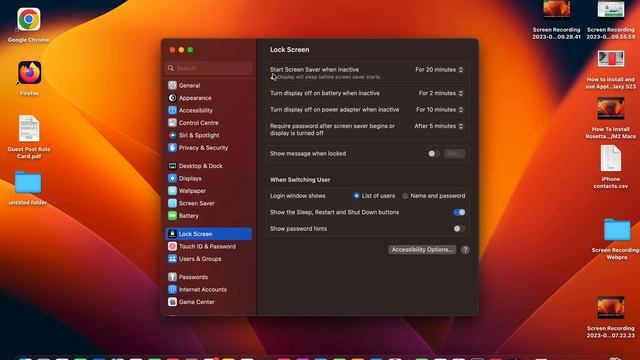Open Google Chrome desktop icon
This screenshot has width=640, height=360.
click(x=29, y=20)
